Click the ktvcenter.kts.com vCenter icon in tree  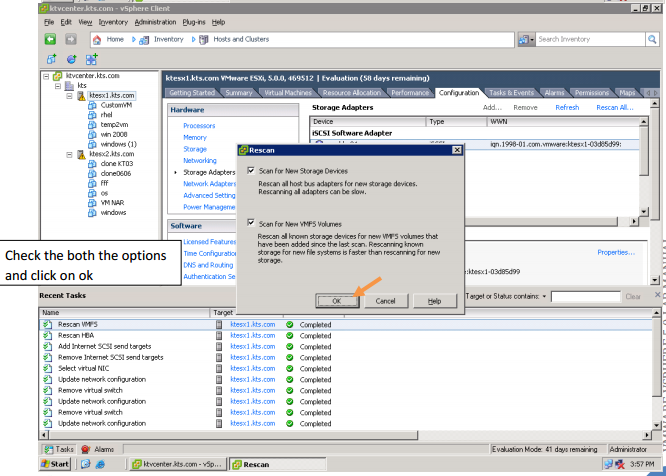tap(57, 76)
